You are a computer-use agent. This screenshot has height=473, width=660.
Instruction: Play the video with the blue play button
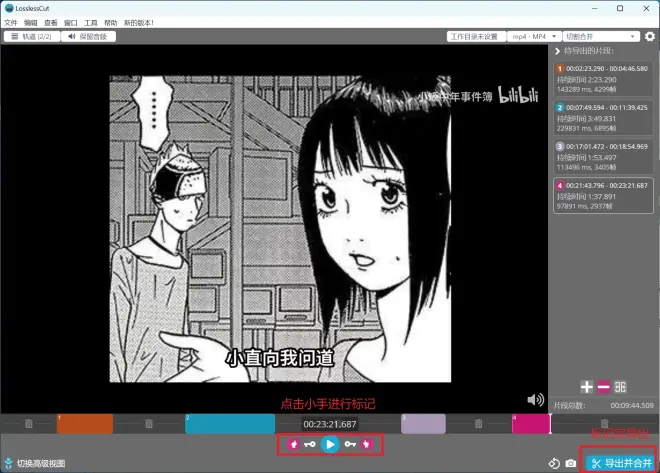[330, 444]
